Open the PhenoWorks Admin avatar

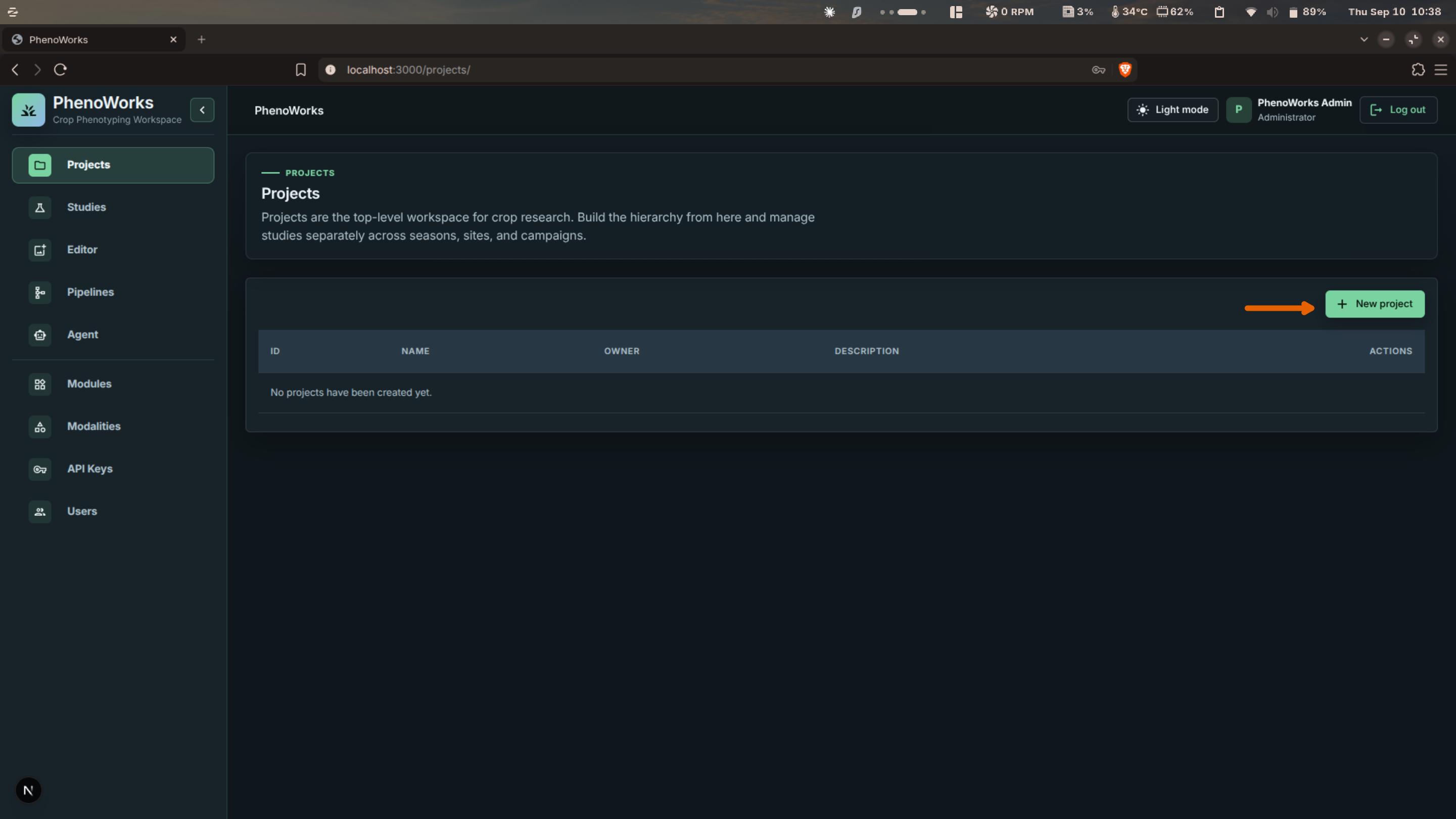coord(1238,110)
